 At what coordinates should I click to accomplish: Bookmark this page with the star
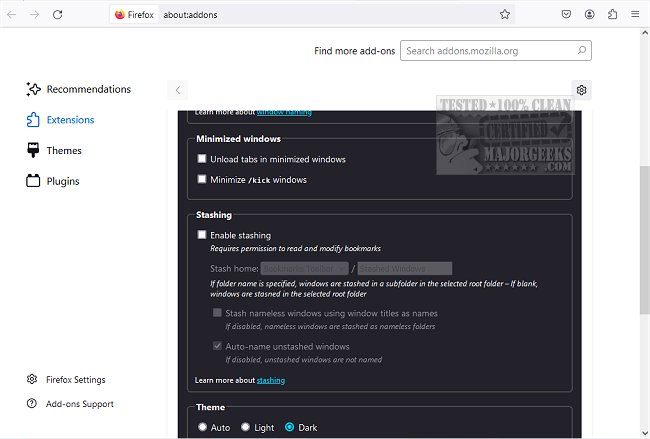[505, 15]
